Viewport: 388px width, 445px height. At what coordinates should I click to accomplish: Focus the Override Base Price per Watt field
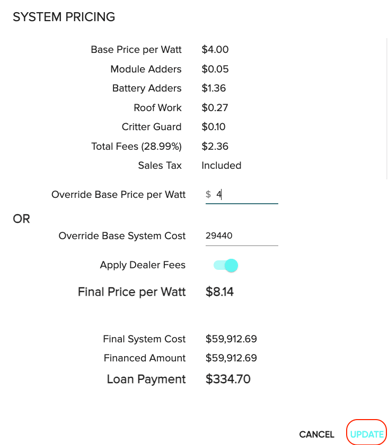click(242, 195)
